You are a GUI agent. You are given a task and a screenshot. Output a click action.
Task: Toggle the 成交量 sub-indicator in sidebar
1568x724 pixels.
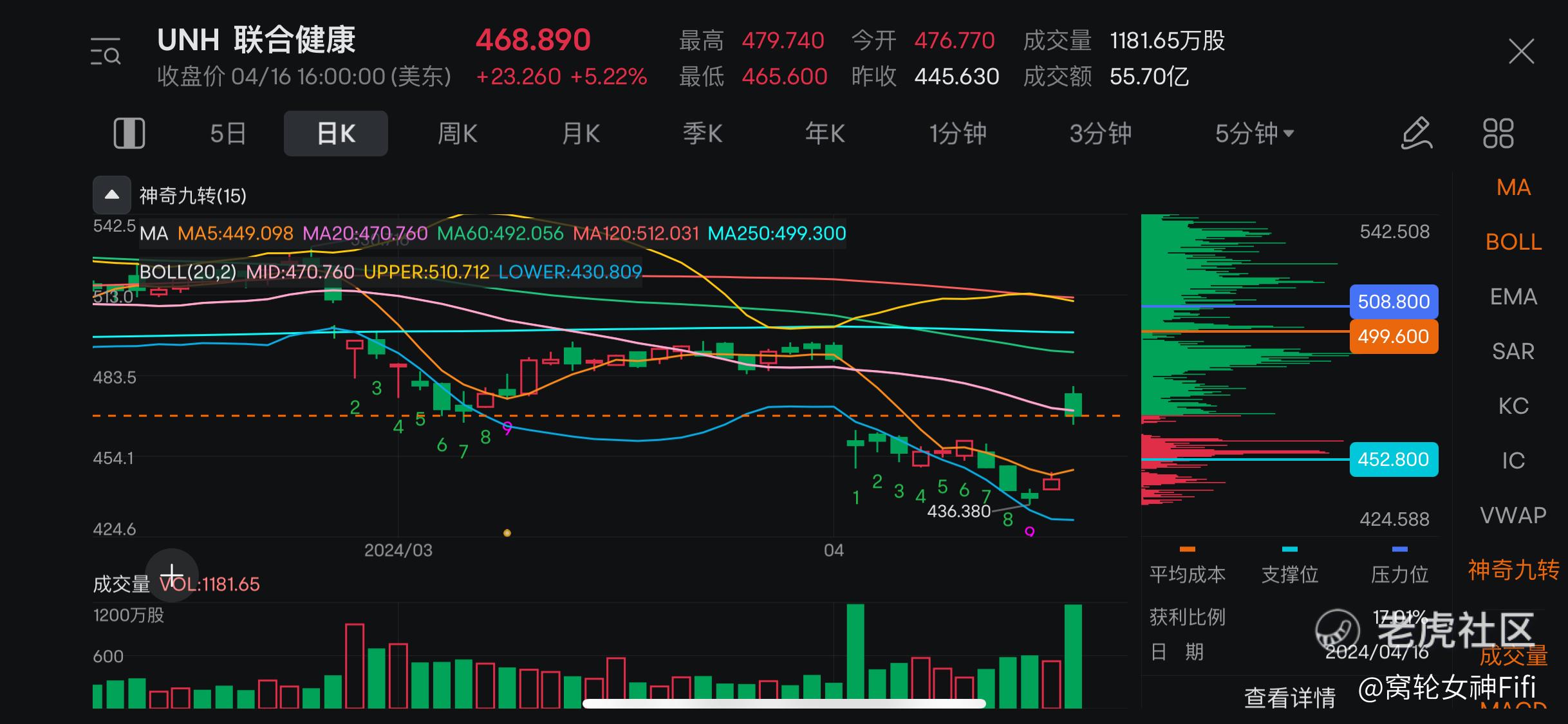[1513, 656]
